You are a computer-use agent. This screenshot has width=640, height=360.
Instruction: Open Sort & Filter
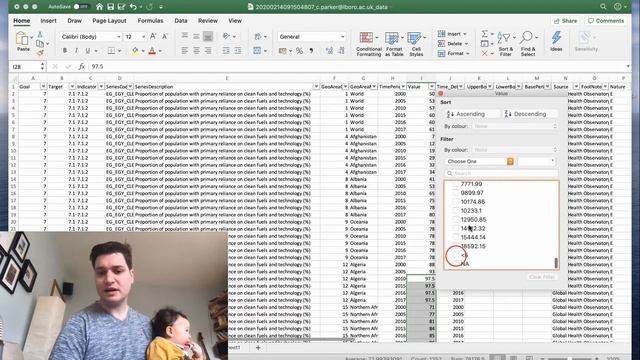pos(505,44)
